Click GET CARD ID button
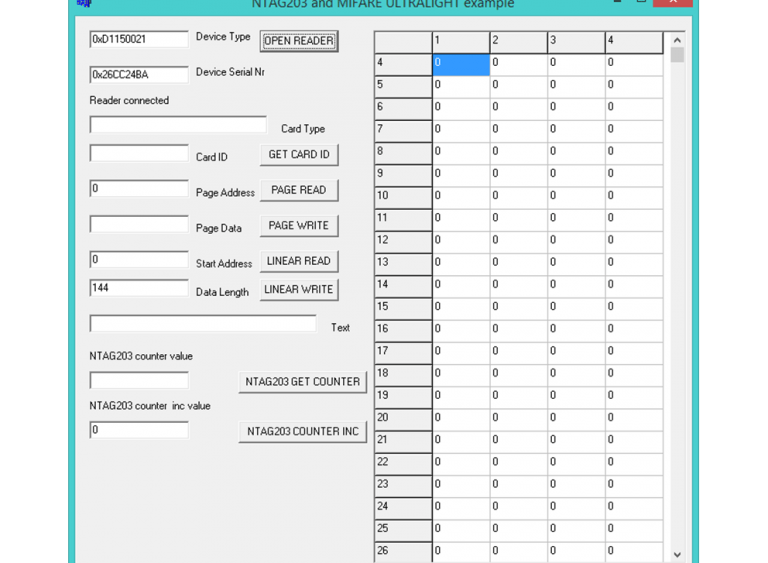 tap(299, 155)
